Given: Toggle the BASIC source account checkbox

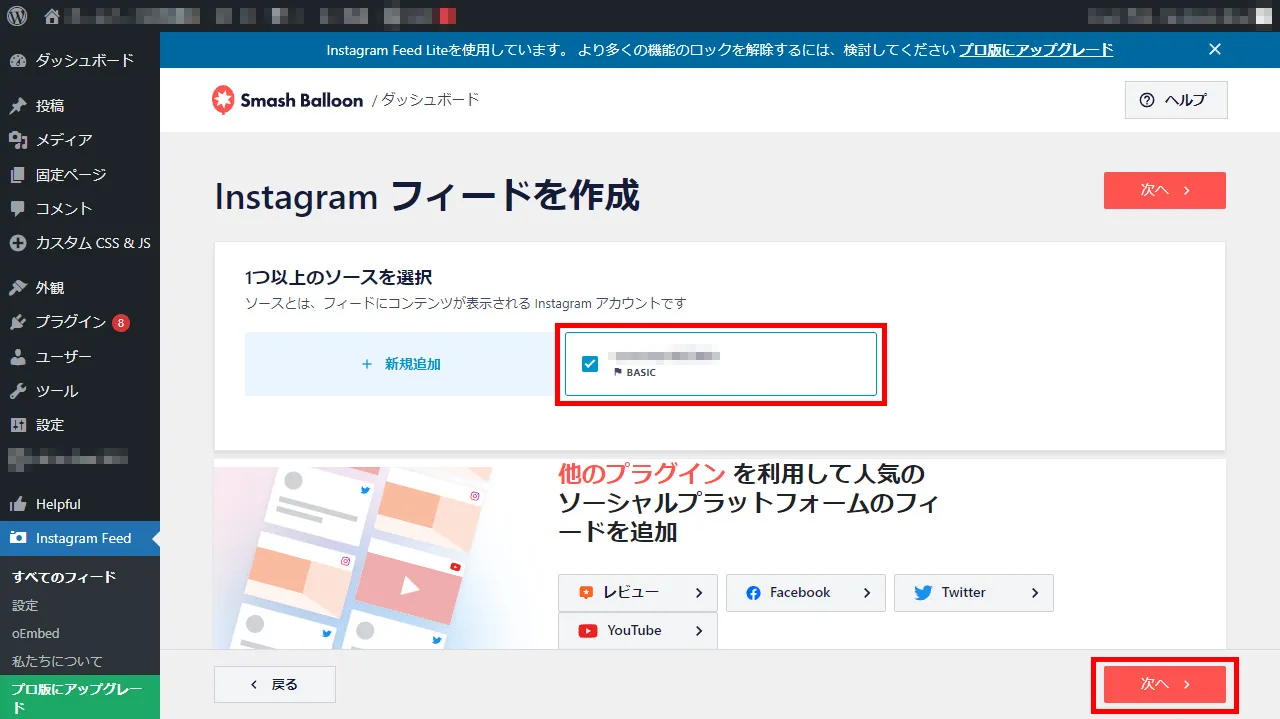Looking at the screenshot, I should point(590,364).
